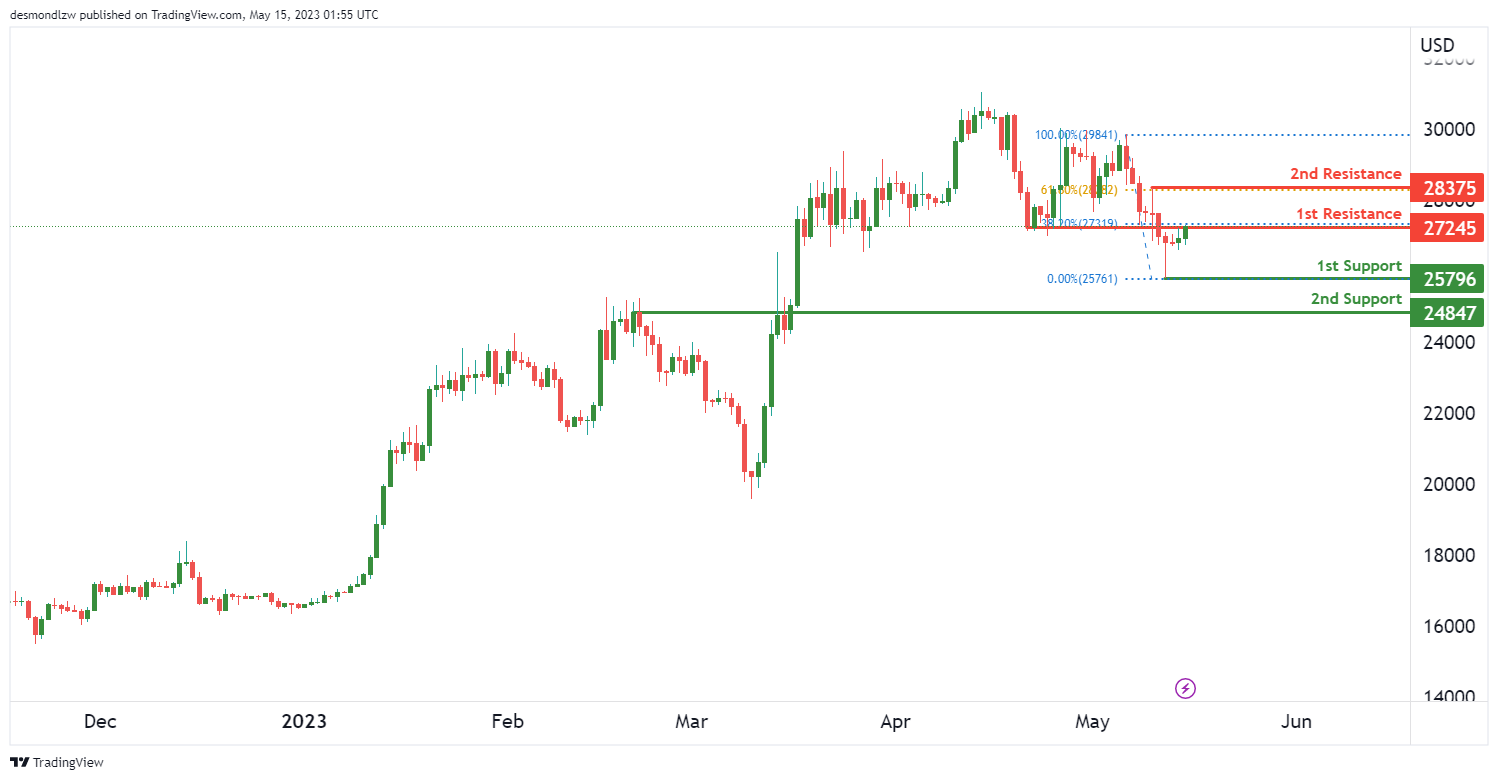The width and height of the screenshot is (1498, 780).
Task: Click the Jun label on time axis
Action: click(1297, 721)
